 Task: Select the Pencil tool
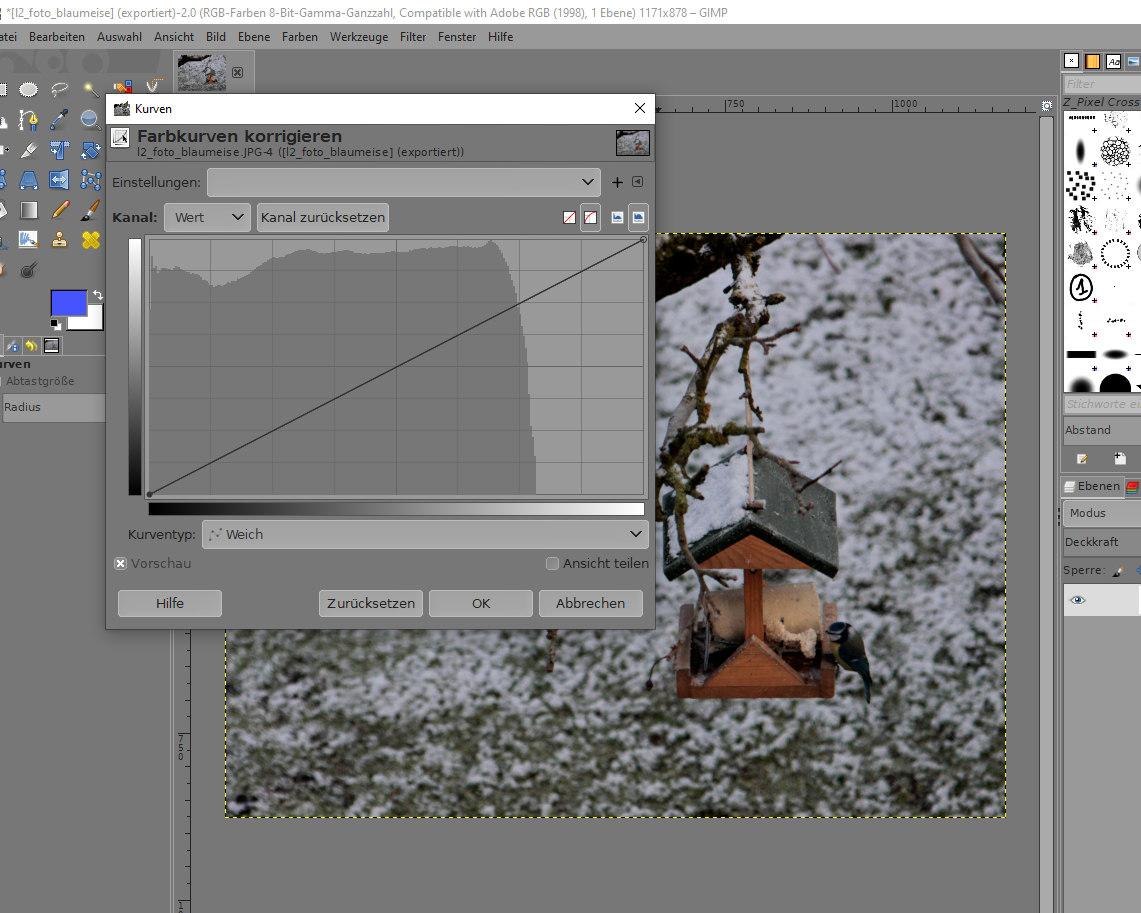coord(60,210)
